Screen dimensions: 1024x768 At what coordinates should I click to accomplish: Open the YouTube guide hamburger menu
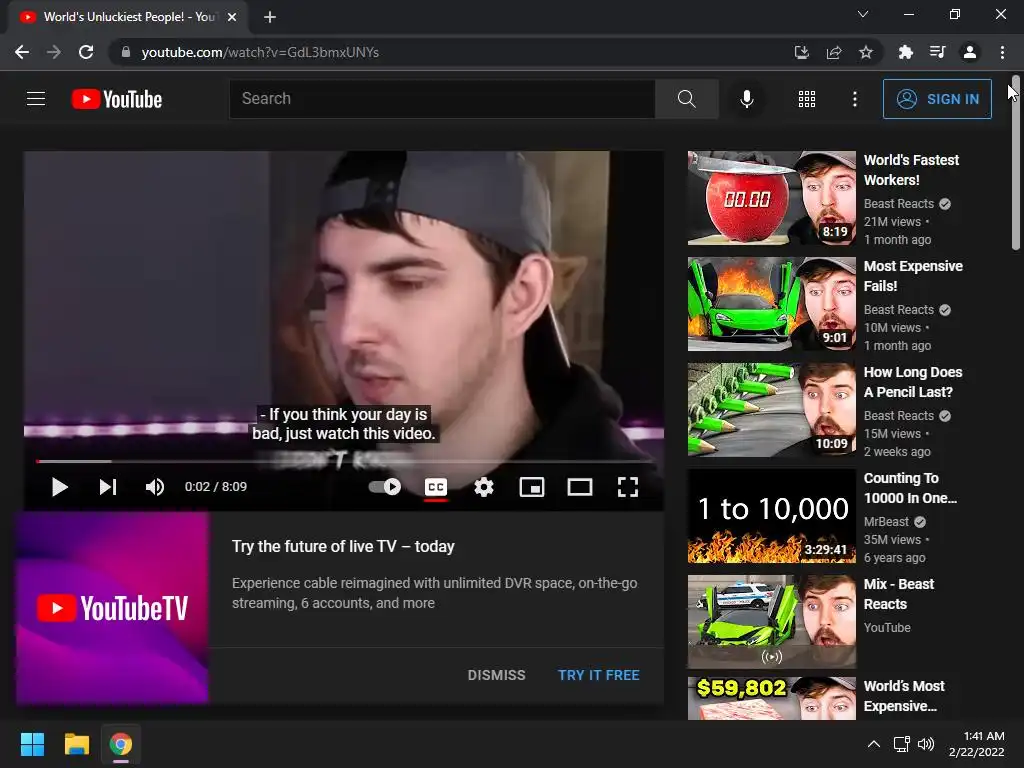[x=36, y=99]
